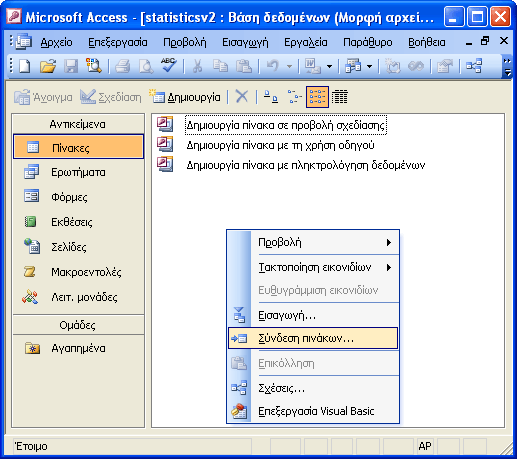Select Δημιουργία πίνακα σε προβολή σχεδίασης
The width and height of the screenshot is (517, 459).
pyautogui.click(x=286, y=125)
